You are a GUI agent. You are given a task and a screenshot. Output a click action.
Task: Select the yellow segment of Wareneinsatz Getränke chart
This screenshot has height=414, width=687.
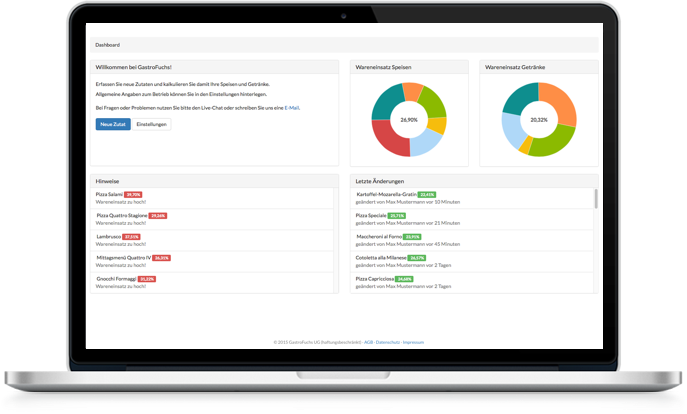click(x=525, y=145)
